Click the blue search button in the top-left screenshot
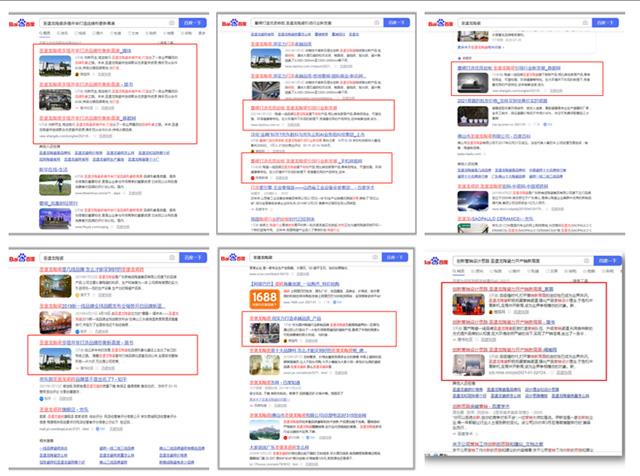 [193, 23]
